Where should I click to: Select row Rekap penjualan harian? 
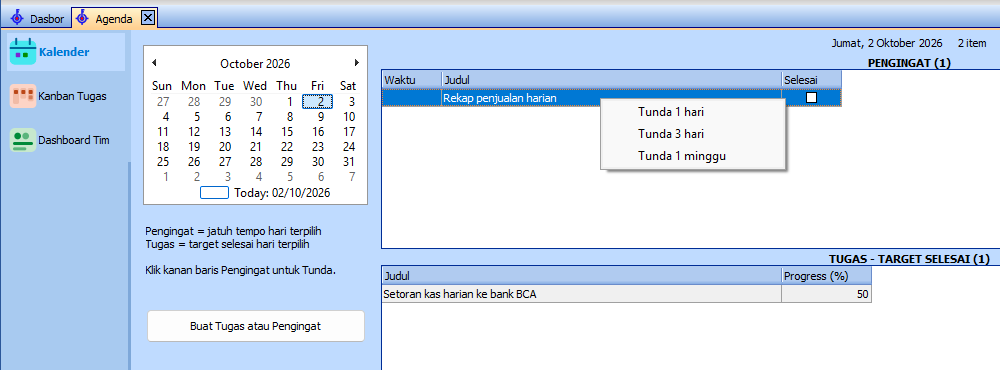pos(612,98)
